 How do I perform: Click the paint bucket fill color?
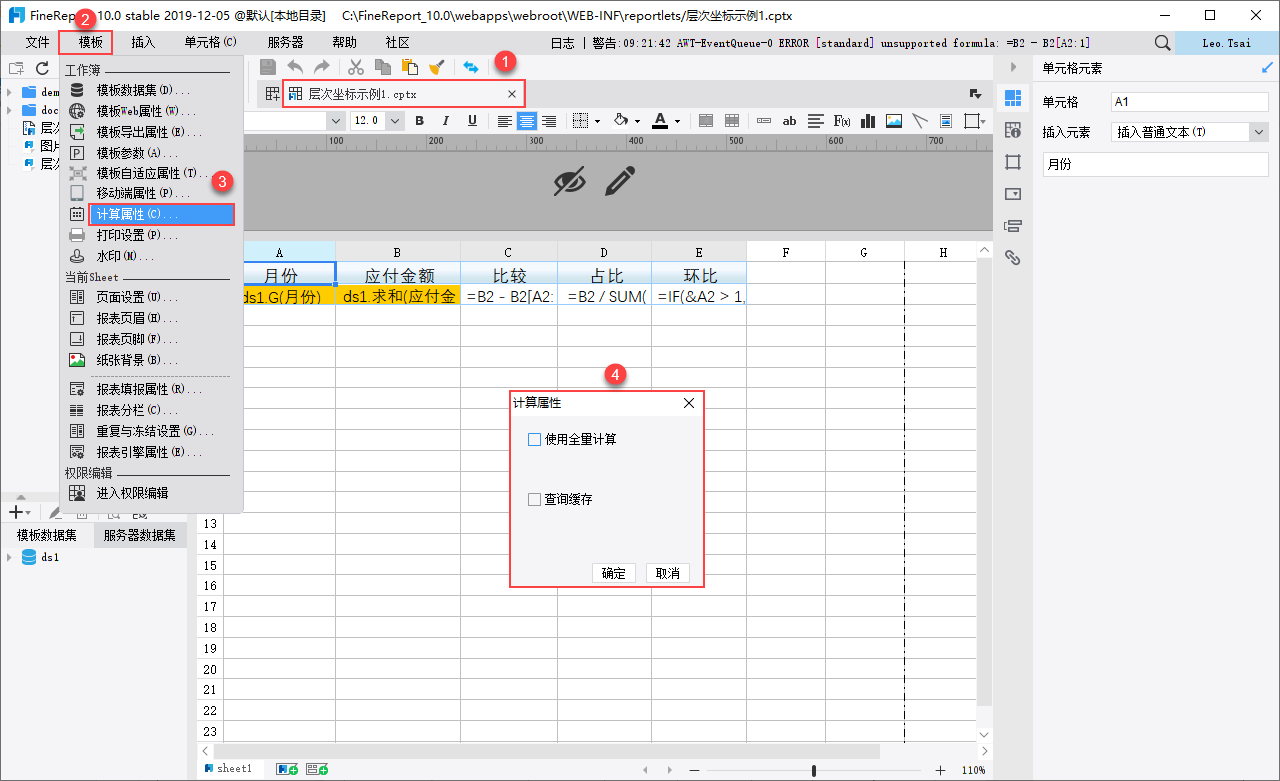620,121
